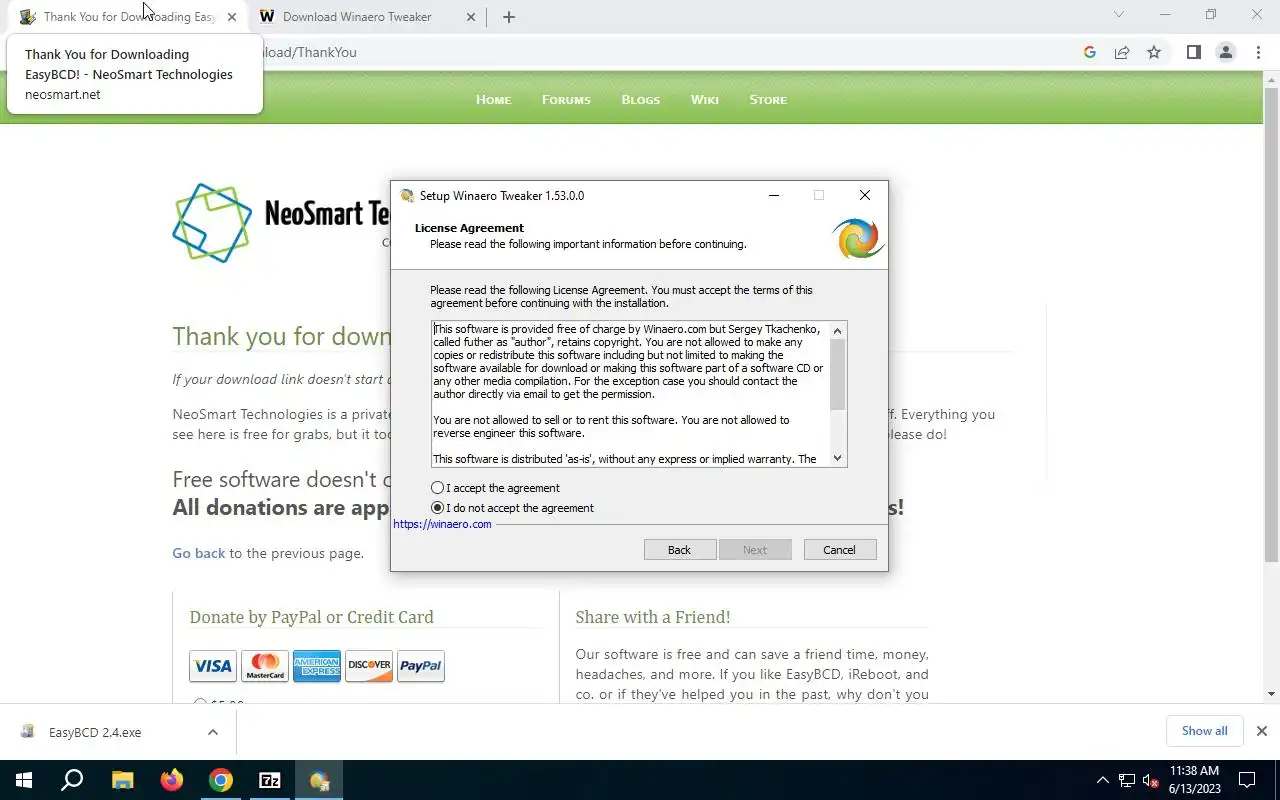Viewport: 1280px width, 800px height.
Task: Switch to Download Winaero Tweaker tab
Action: 357,17
